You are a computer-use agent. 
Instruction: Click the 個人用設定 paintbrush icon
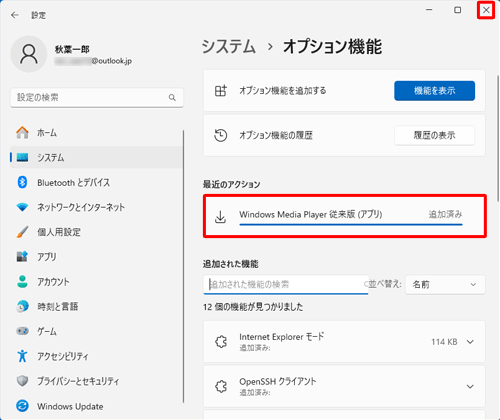pos(22,232)
